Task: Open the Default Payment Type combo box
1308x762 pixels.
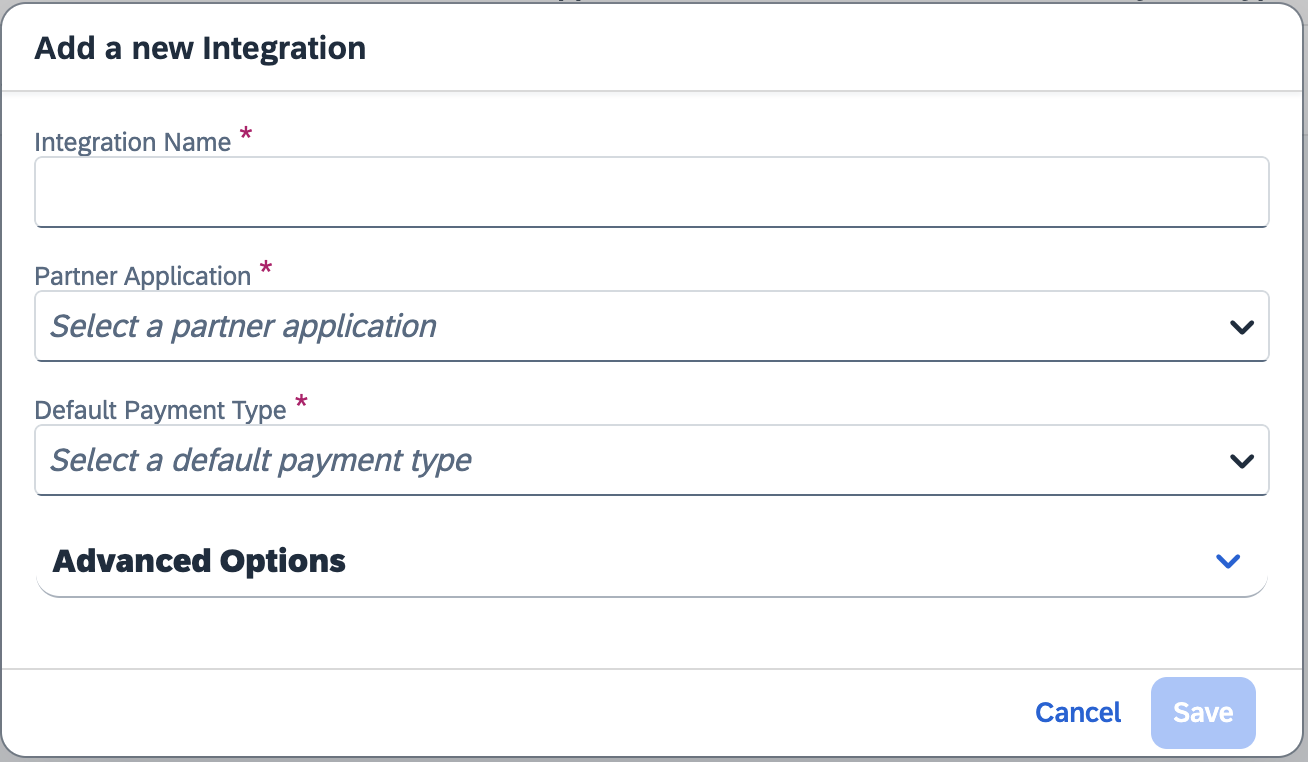Action: point(652,460)
